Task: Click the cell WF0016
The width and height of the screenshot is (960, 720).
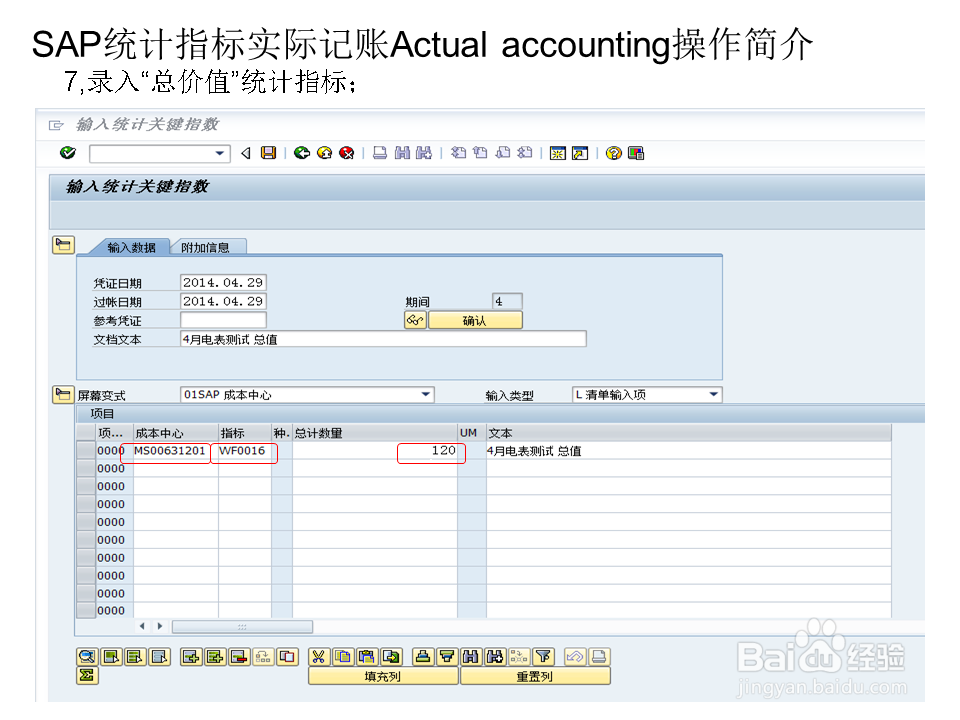Action: [244, 451]
